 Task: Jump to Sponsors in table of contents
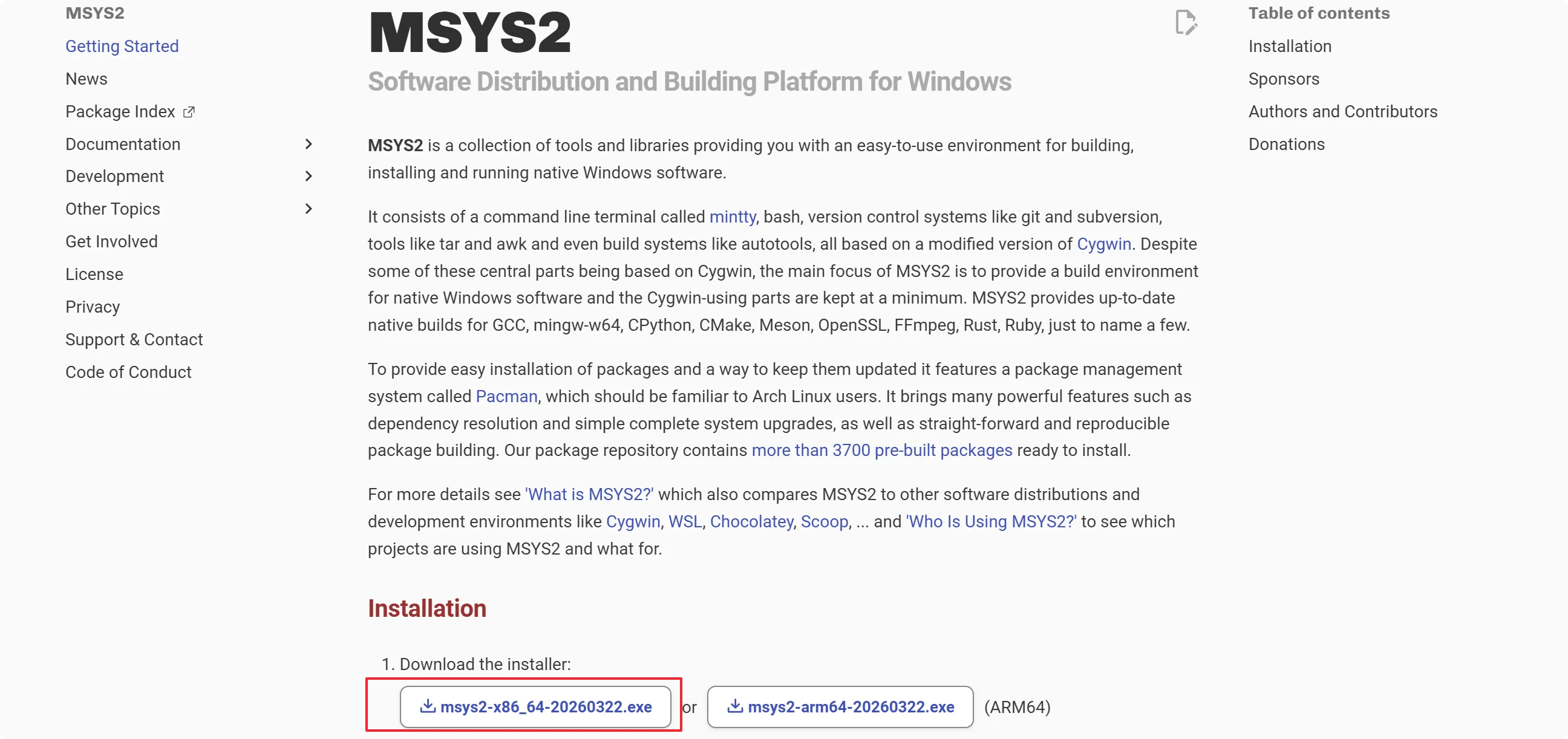point(1284,79)
